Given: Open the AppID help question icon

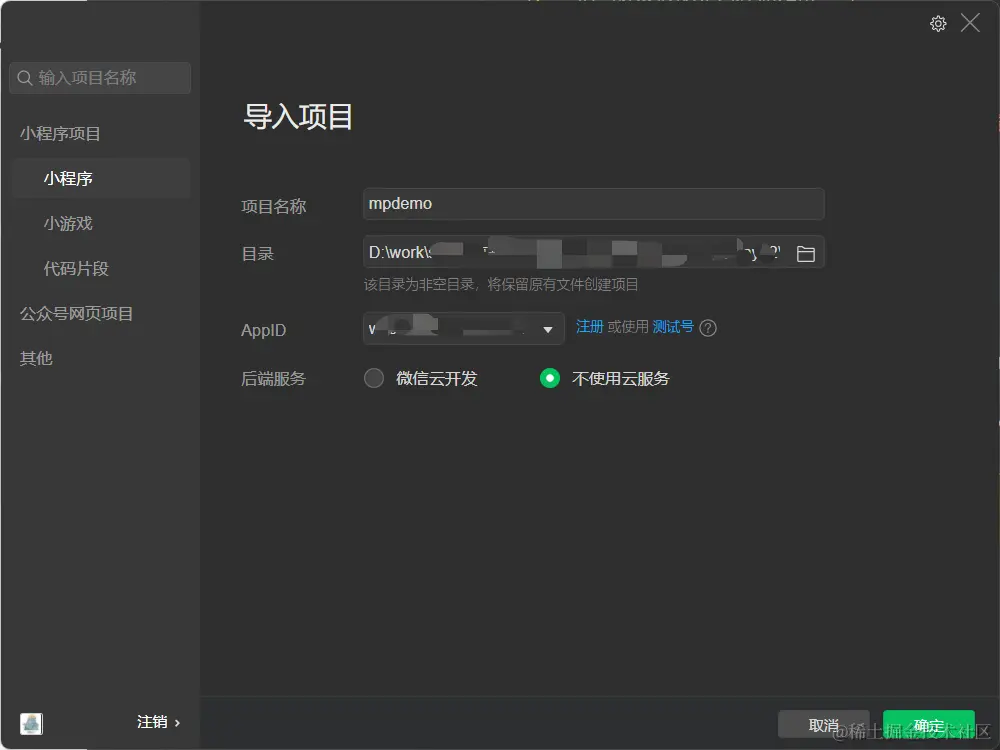Looking at the screenshot, I should click(x=708, y=328).
